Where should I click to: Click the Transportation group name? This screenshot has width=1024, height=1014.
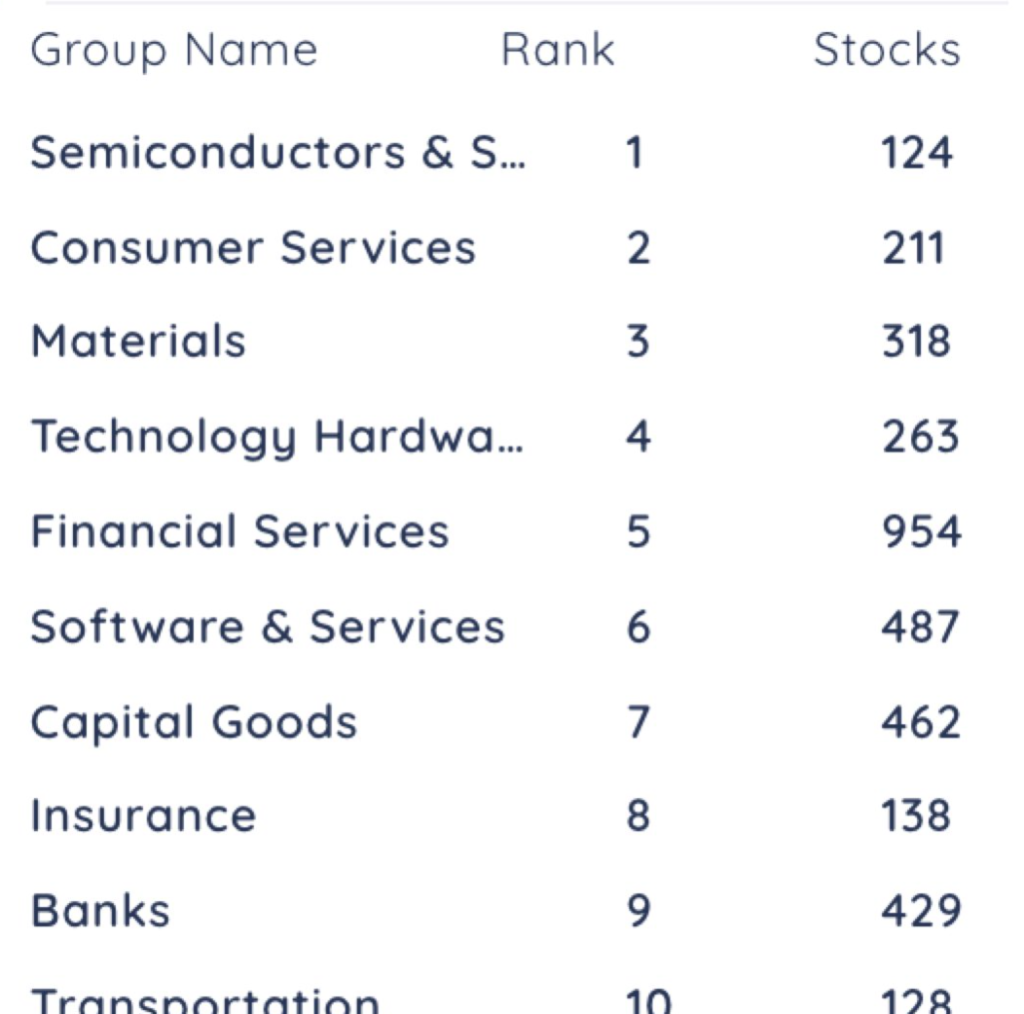pyautogui.click(x=205, y=1000)
